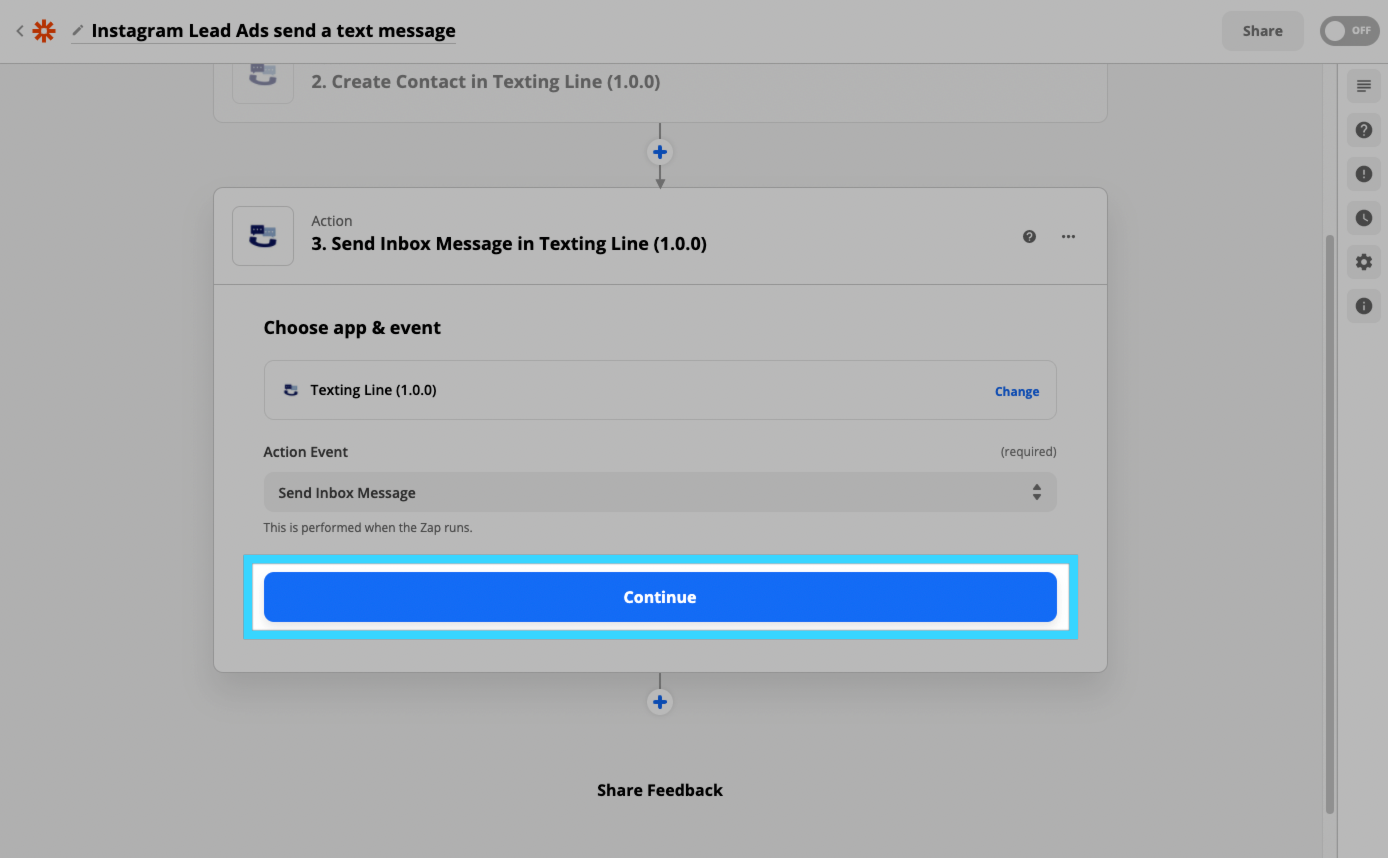Viewport: 1388px width, 858px height.
Task: Add a step between steps 2 and 3
Action: click(660, 152)
